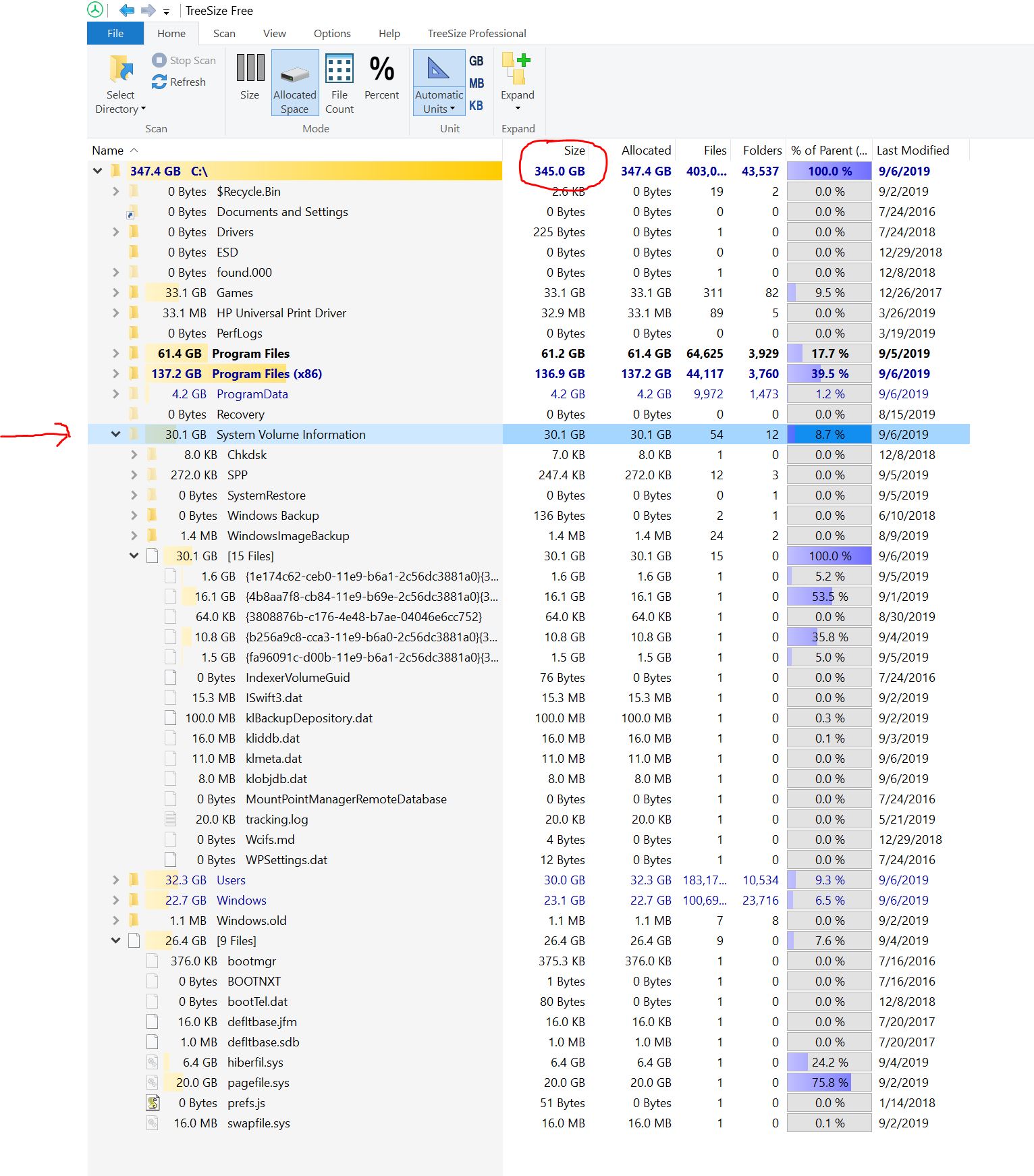Collapse the C:\ root node
Image resolution: width=1034 pixels, height=1176 pixels.
click(98, 171)
